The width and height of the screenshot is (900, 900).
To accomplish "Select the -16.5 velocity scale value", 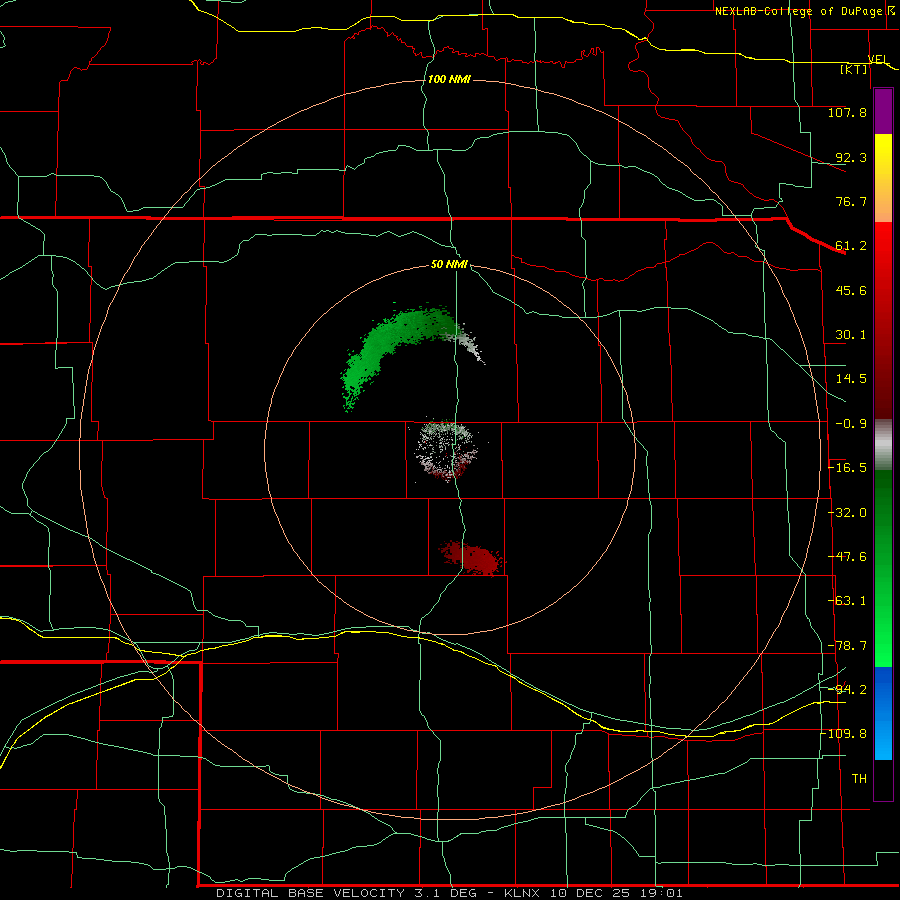I will (x=847, y=468).
